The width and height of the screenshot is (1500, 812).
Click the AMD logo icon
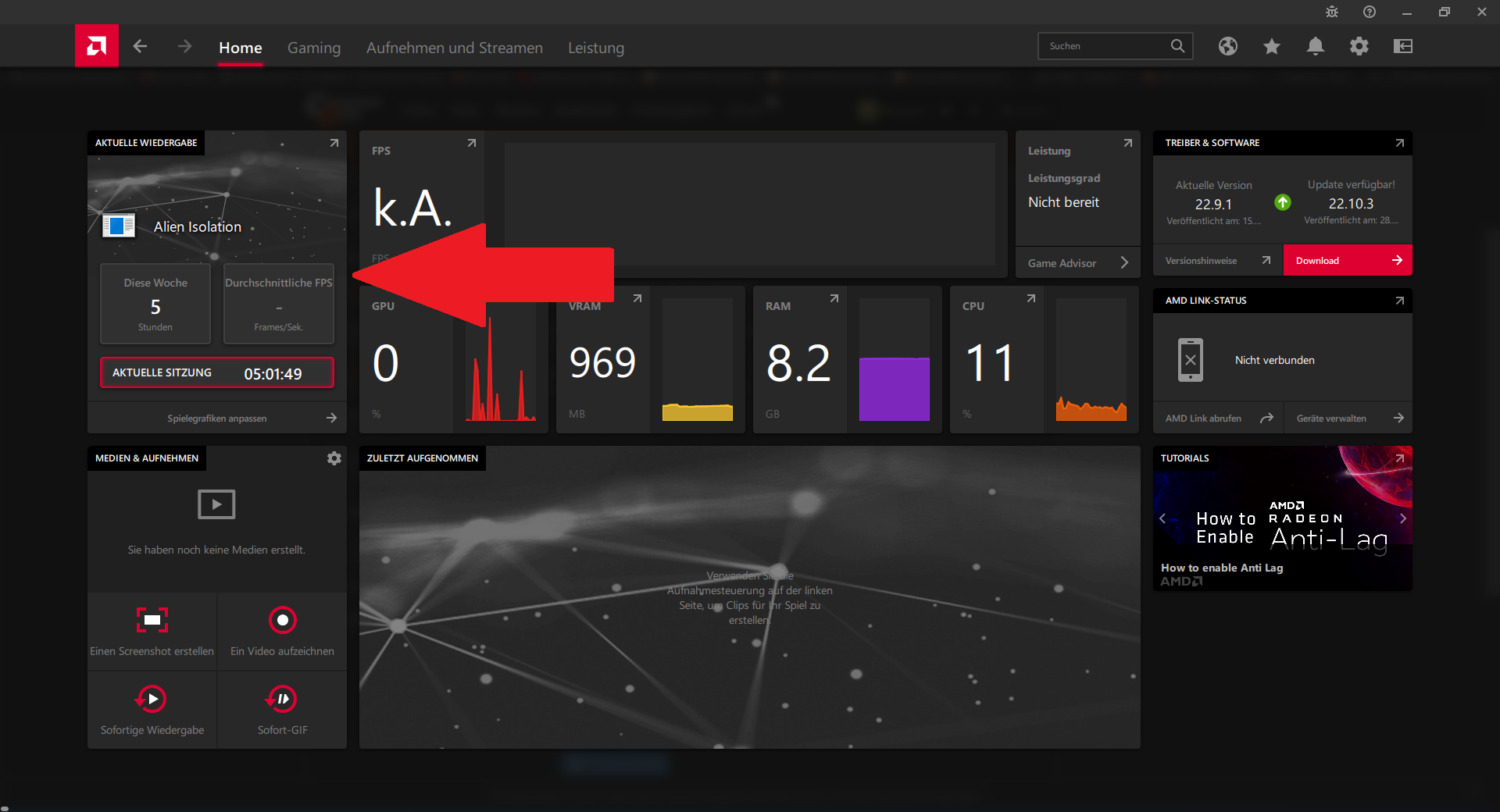point(97,46)
